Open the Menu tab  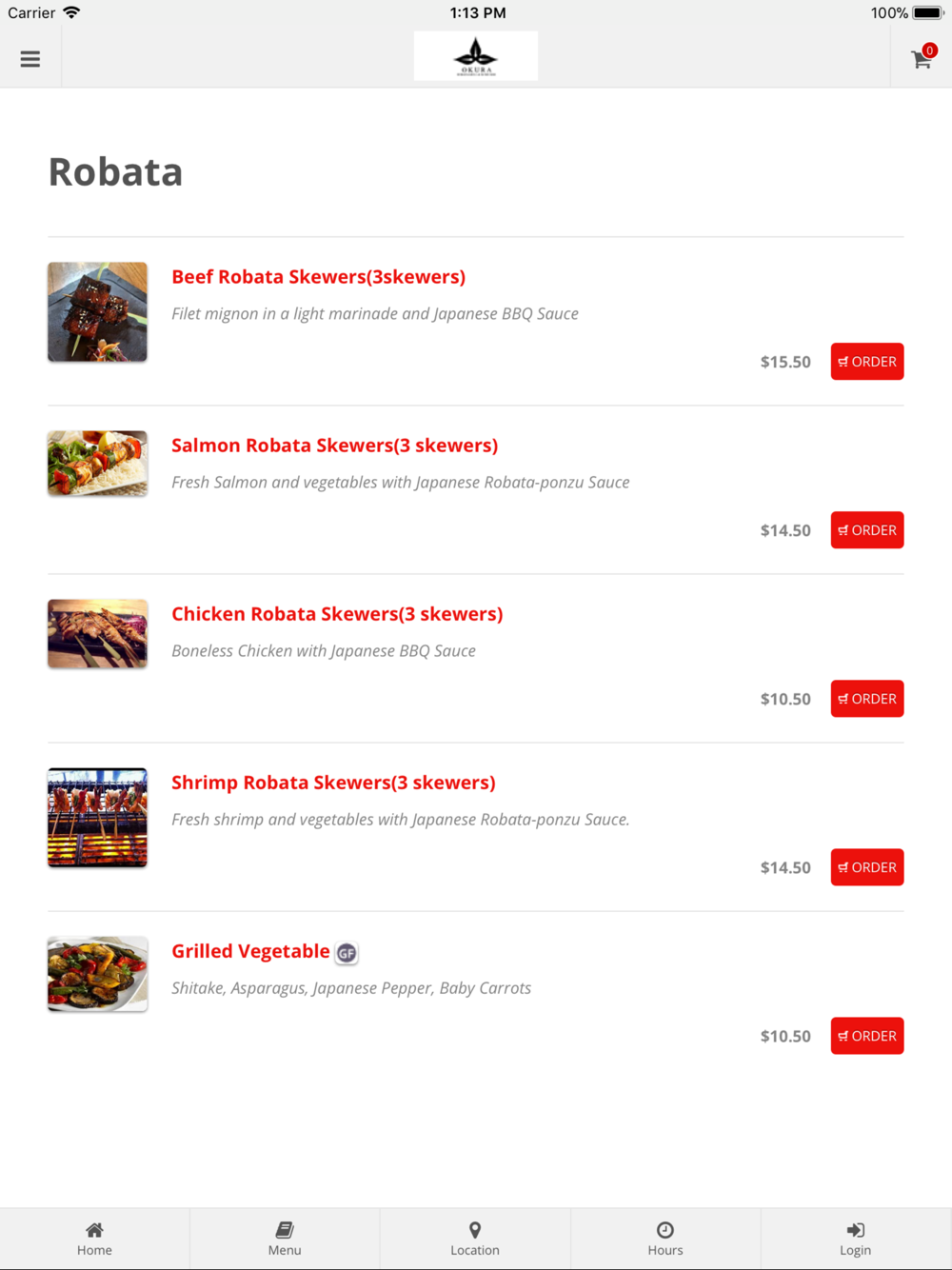(x=285, y=1239)
